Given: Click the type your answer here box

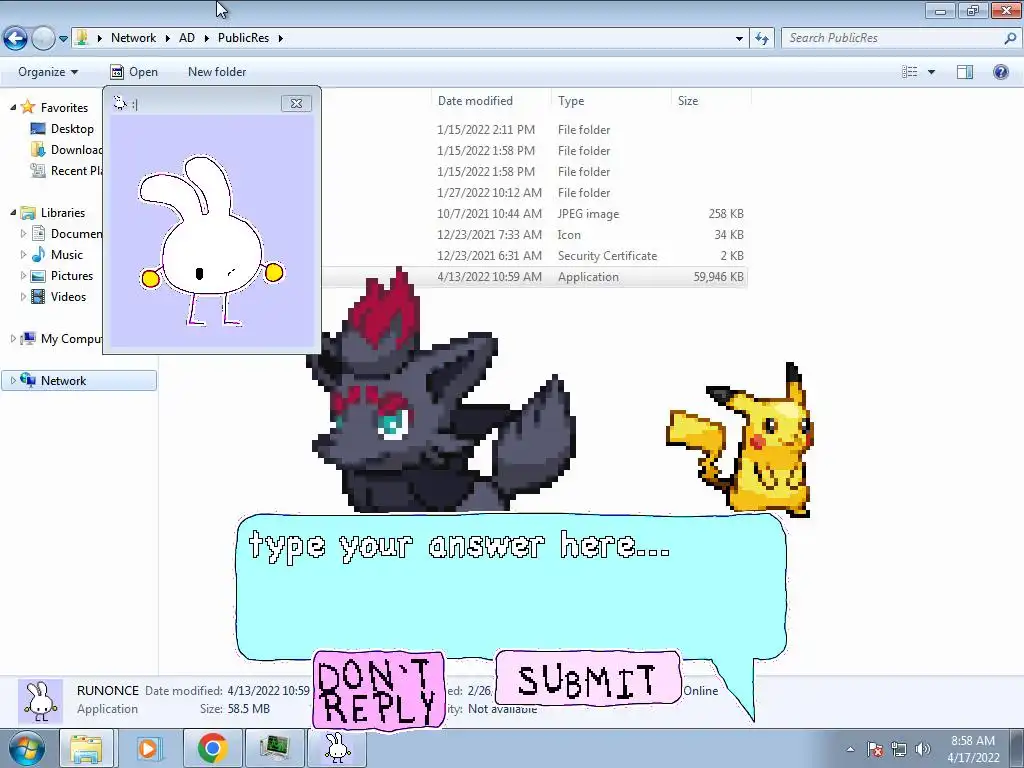Looking at the screenshot, I should point(511,584).
